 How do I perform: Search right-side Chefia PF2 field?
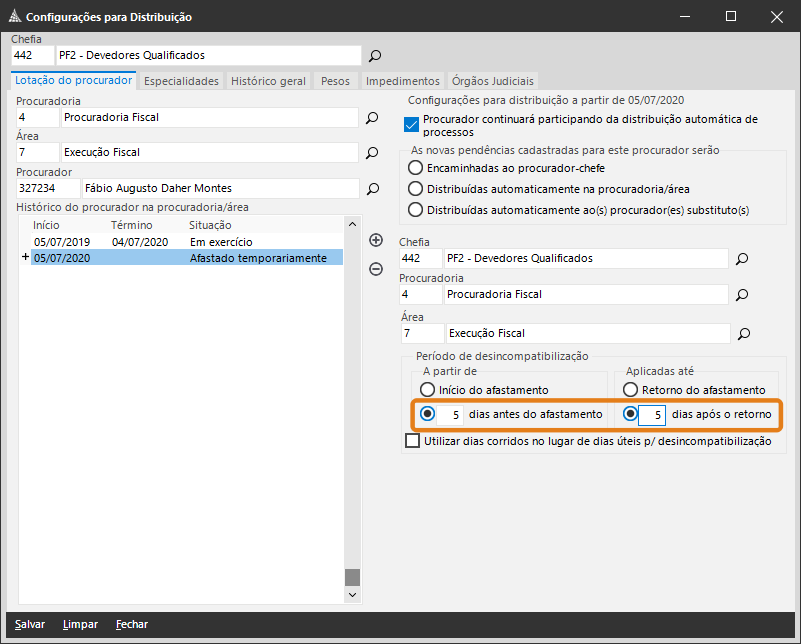point(742,259)
